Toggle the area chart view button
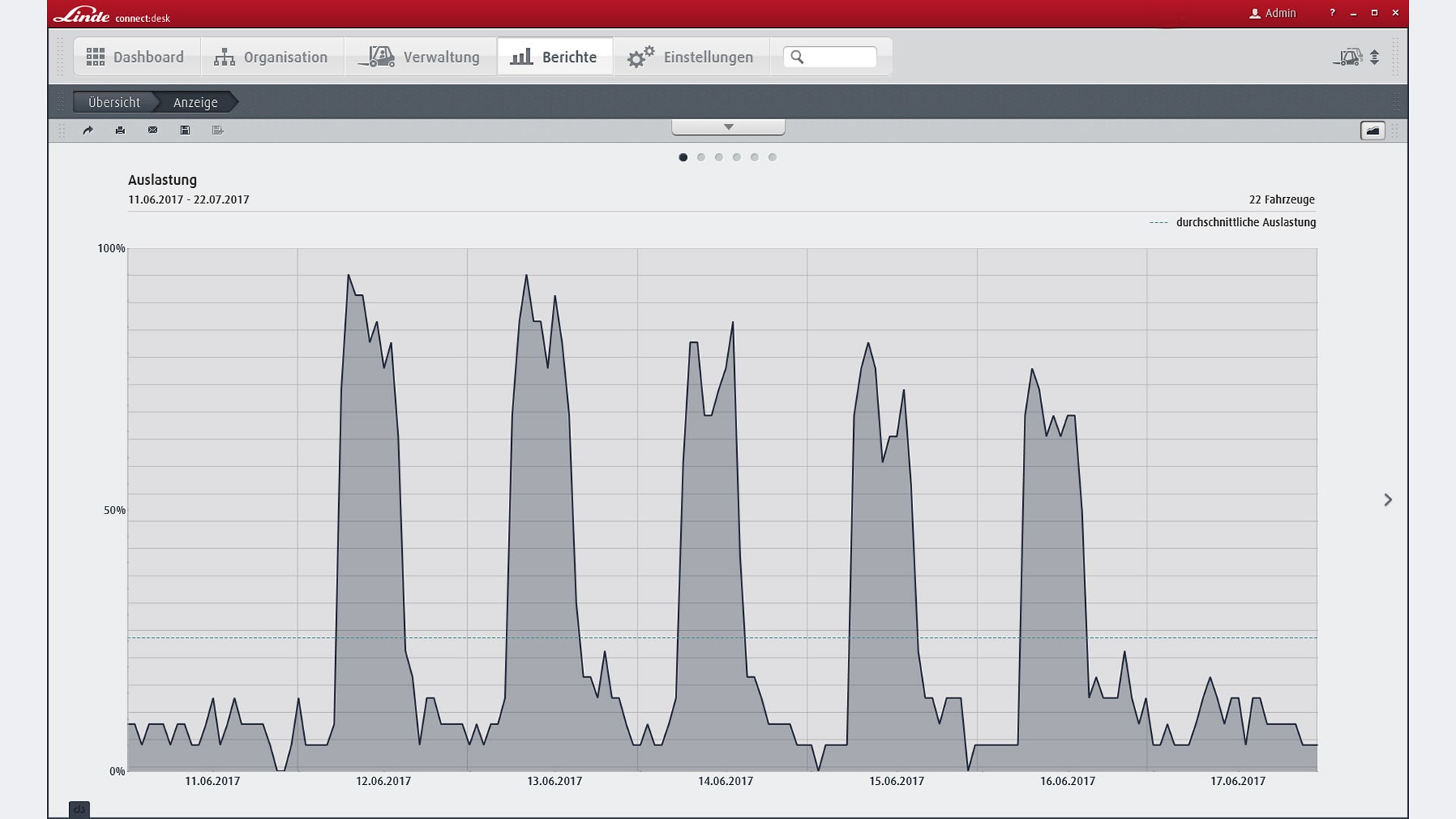The image size is (1456, 819). pos(1373,130)
